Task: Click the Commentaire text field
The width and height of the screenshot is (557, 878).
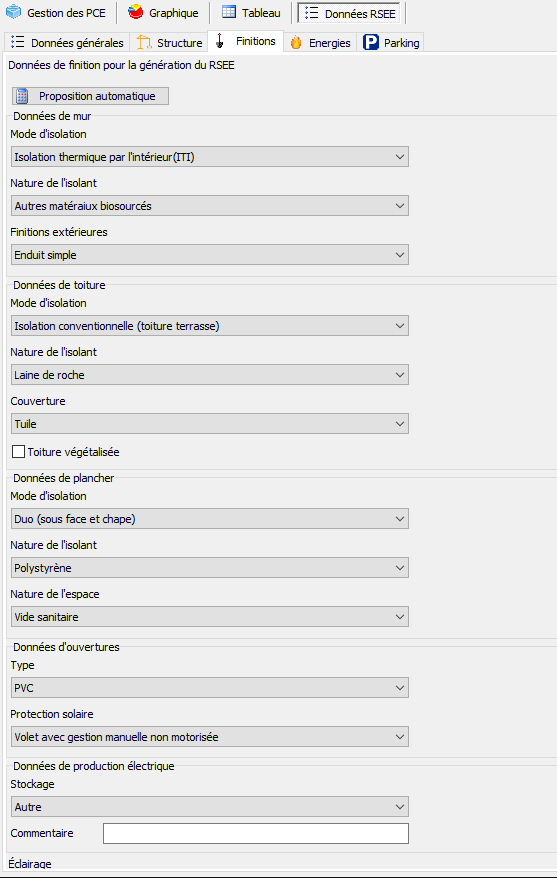Action: point(256,833)
